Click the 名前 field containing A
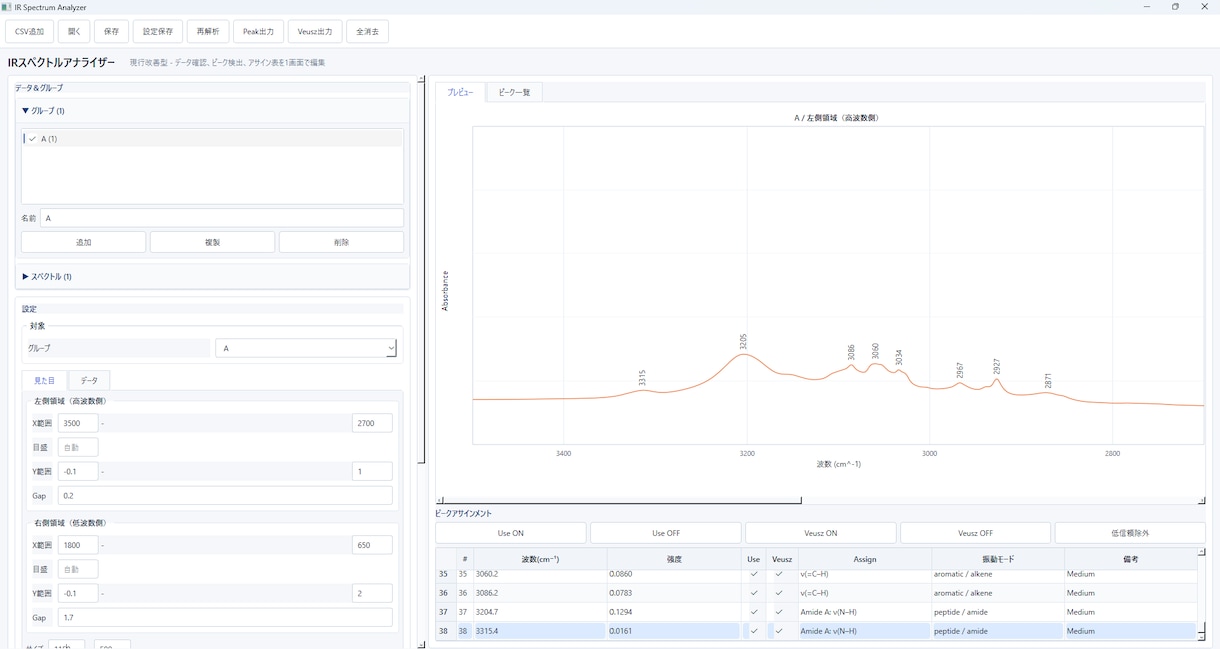 coord(222,218)
